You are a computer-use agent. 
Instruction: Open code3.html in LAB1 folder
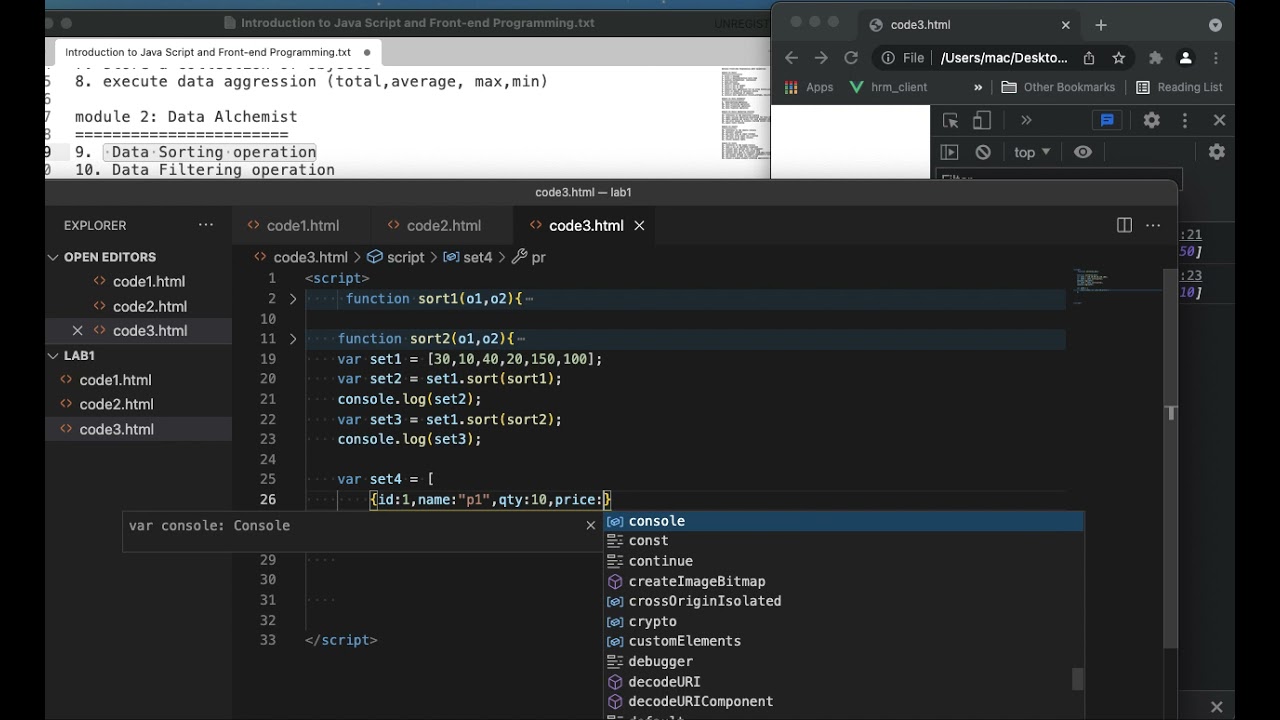tap(116, 429)
